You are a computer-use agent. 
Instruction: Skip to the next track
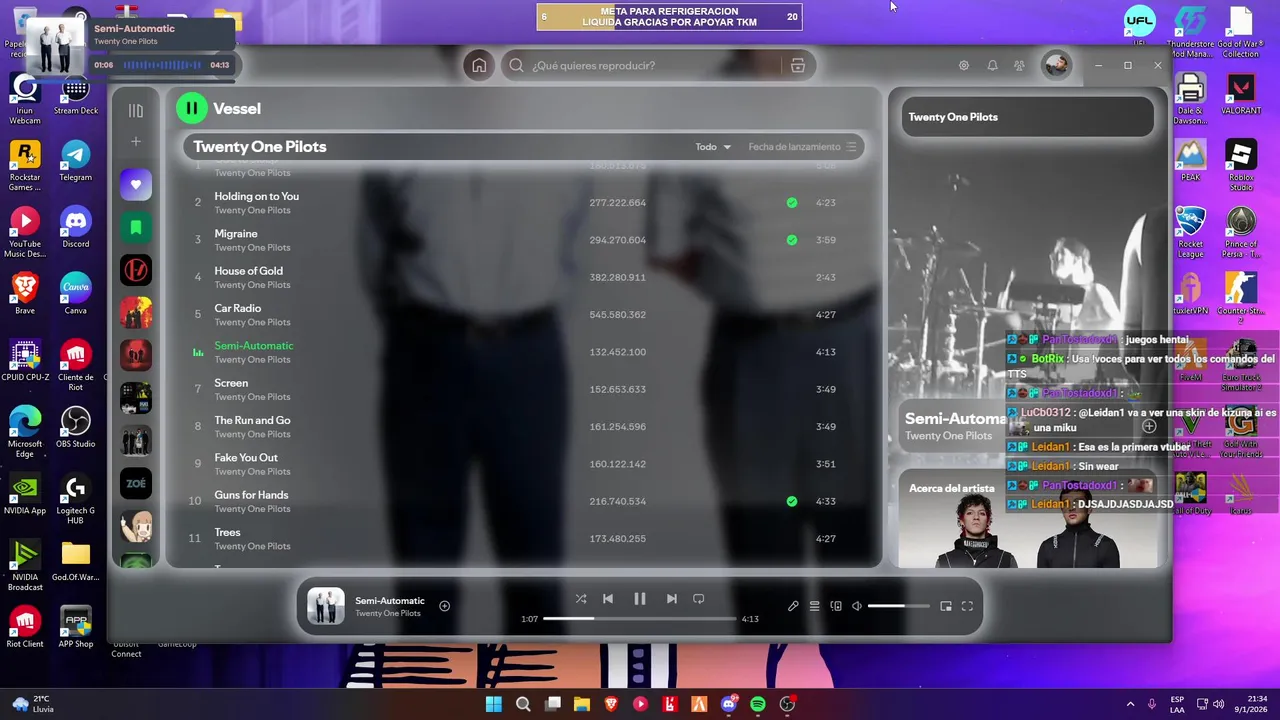click(x=672, y=599)
